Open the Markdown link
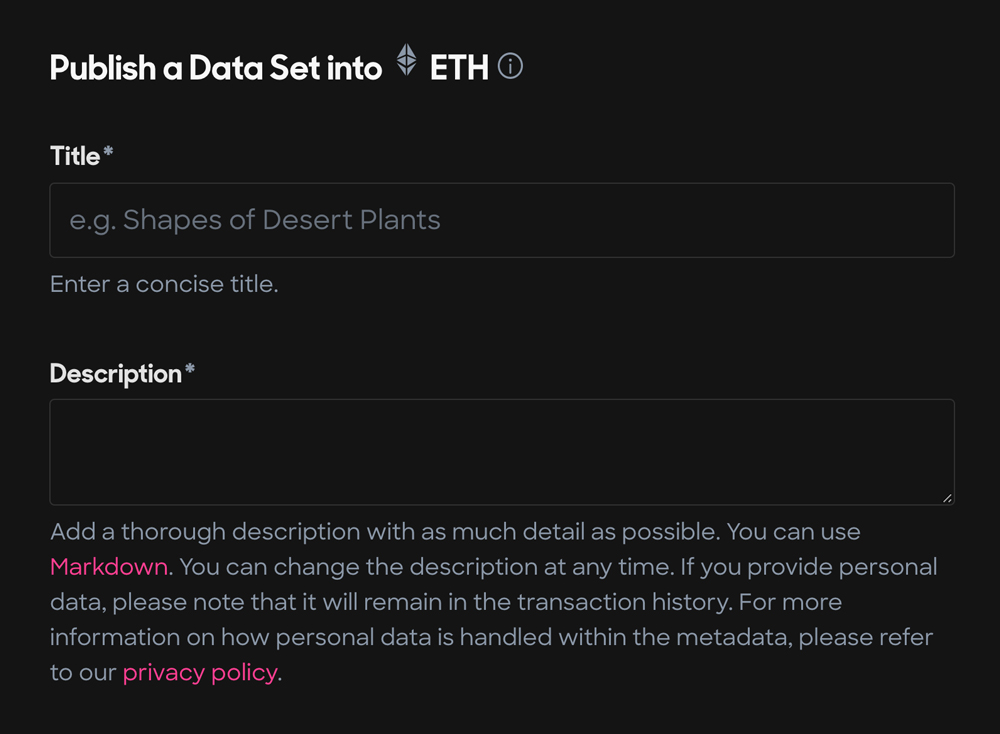The width and height of the screenshot is (1000, 734). click(x=109, y=567)
